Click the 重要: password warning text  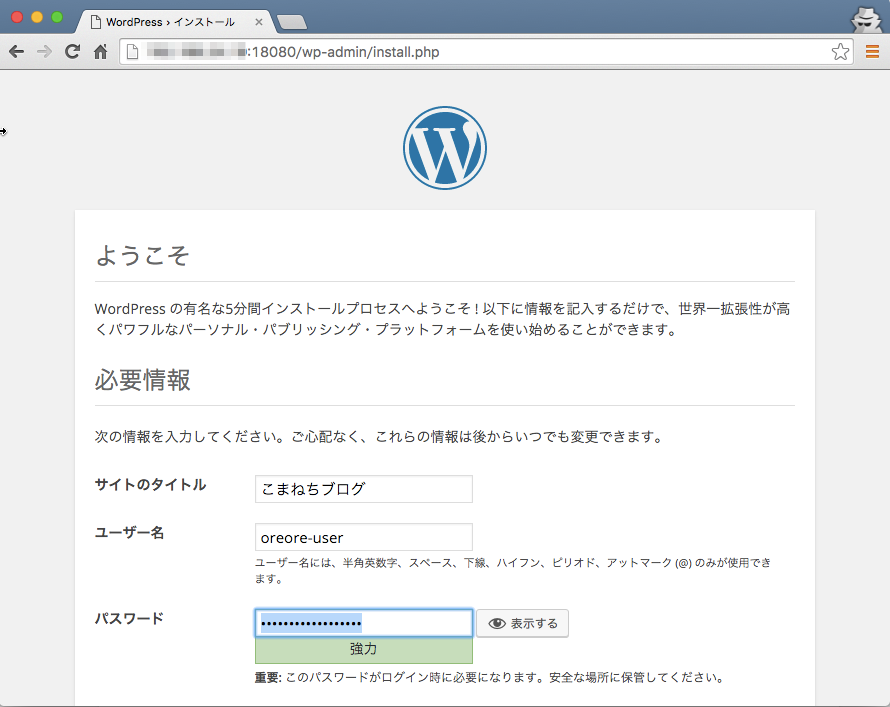(x=489, y=677)
